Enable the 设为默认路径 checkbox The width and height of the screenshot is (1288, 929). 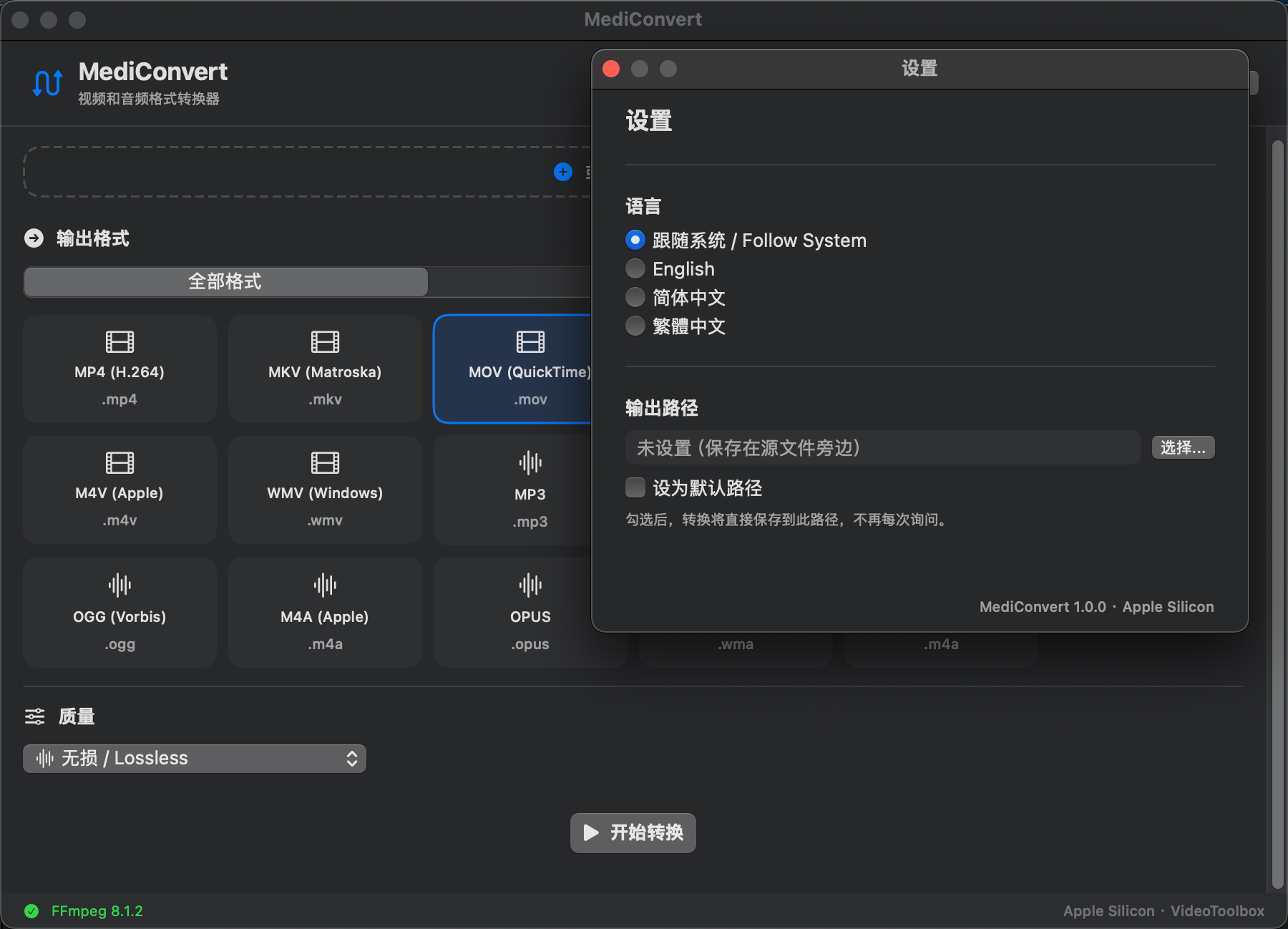[635, 487]
